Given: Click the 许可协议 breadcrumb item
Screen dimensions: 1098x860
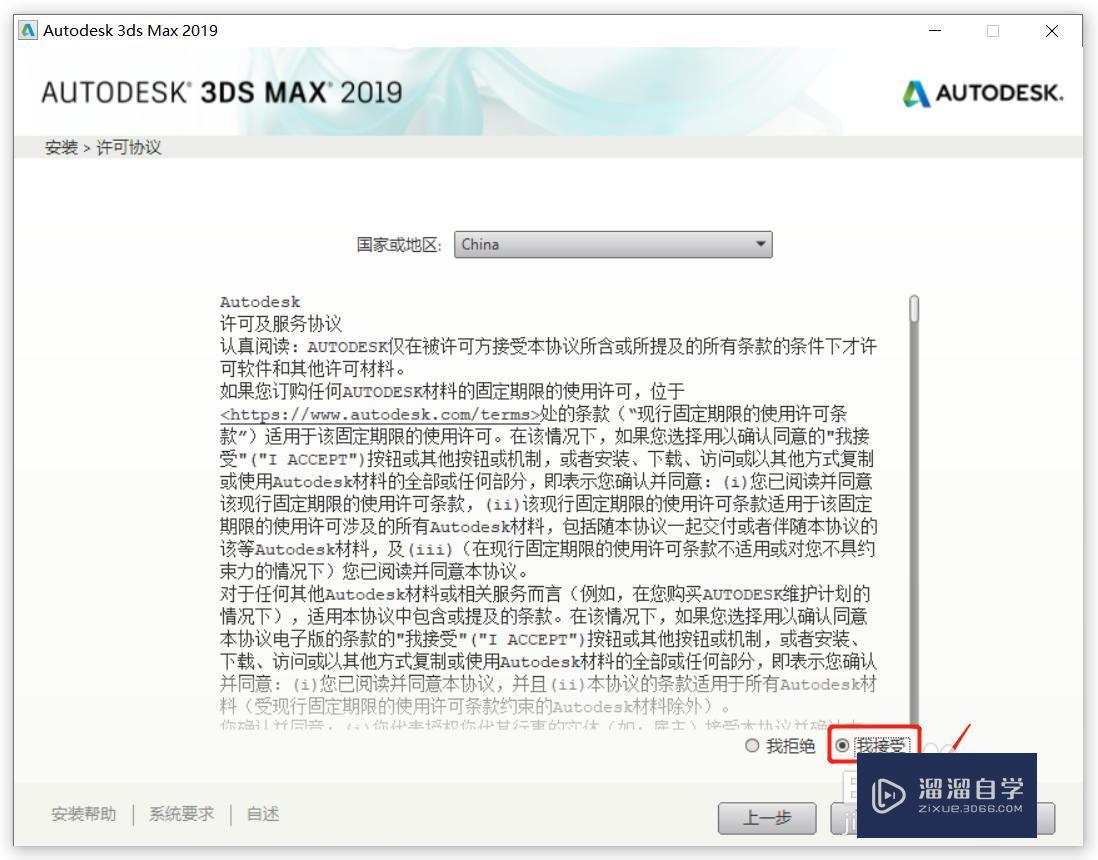Looking at the screenshot, I should pyautogui.click(x=129, y=148).
